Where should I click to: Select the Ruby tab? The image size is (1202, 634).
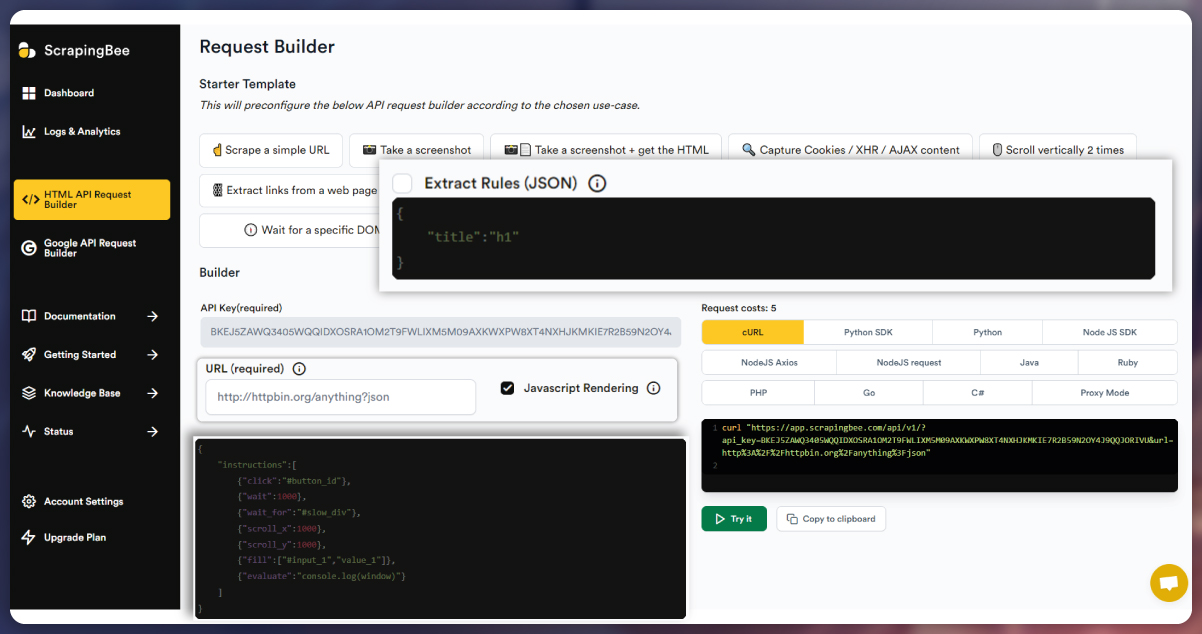(1127, 362)
